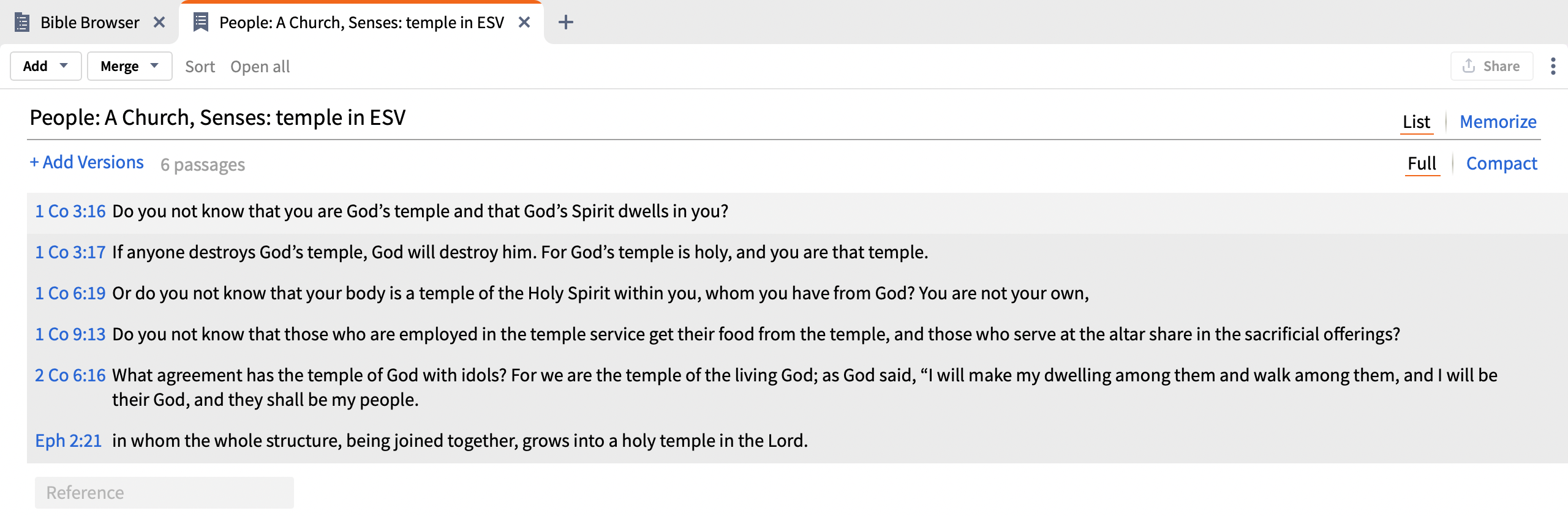Open the 1 Co 3:16 reference
This screenshot has width=1568, height=516.
coord(70,211)
